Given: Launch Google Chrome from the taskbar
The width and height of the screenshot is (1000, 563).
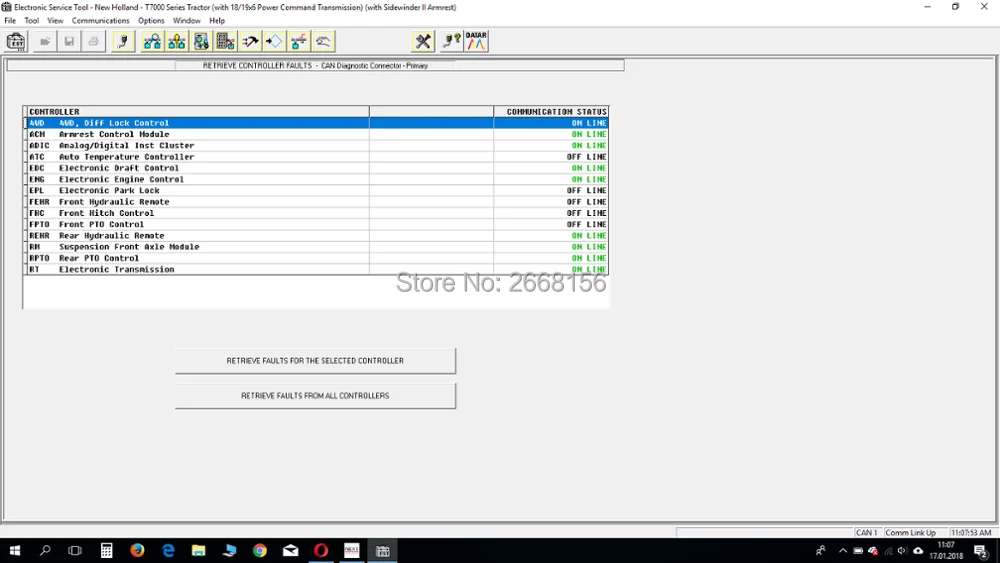Looking at the screenshot, I should 260,550.
